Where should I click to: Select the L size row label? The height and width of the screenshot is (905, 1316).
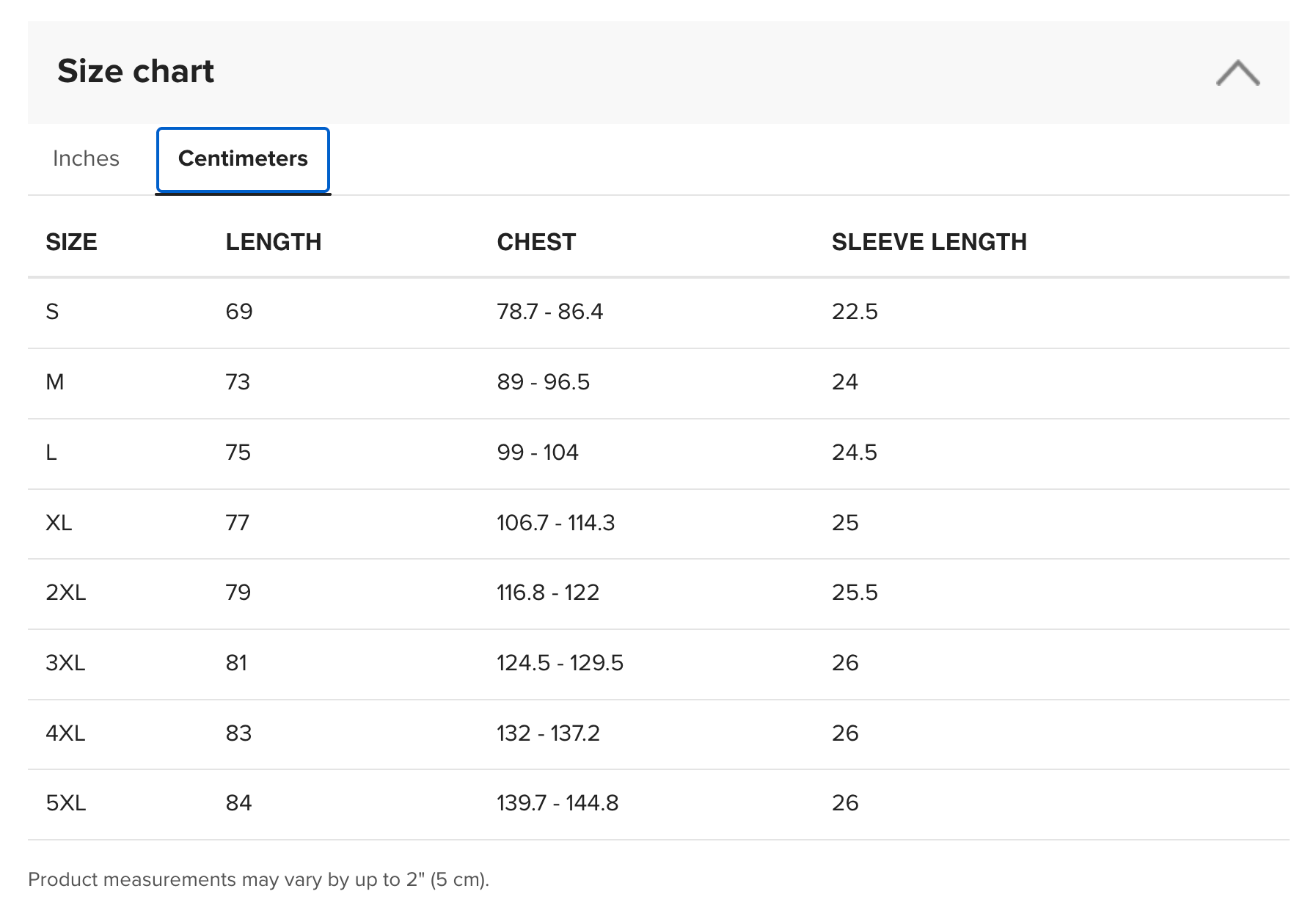51,452
